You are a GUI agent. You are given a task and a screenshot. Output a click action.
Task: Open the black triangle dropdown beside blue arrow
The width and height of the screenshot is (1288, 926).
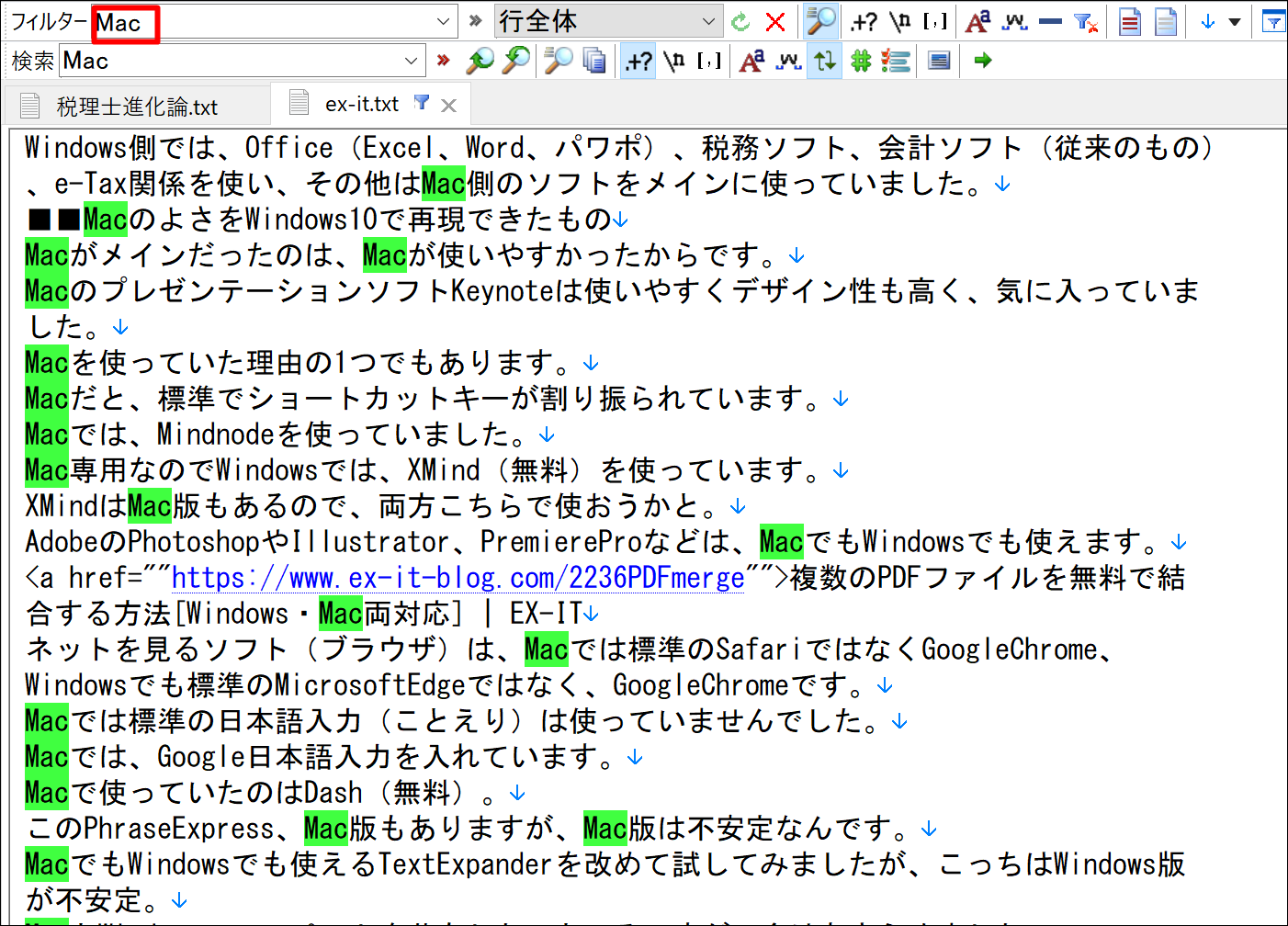point(1235,22)
